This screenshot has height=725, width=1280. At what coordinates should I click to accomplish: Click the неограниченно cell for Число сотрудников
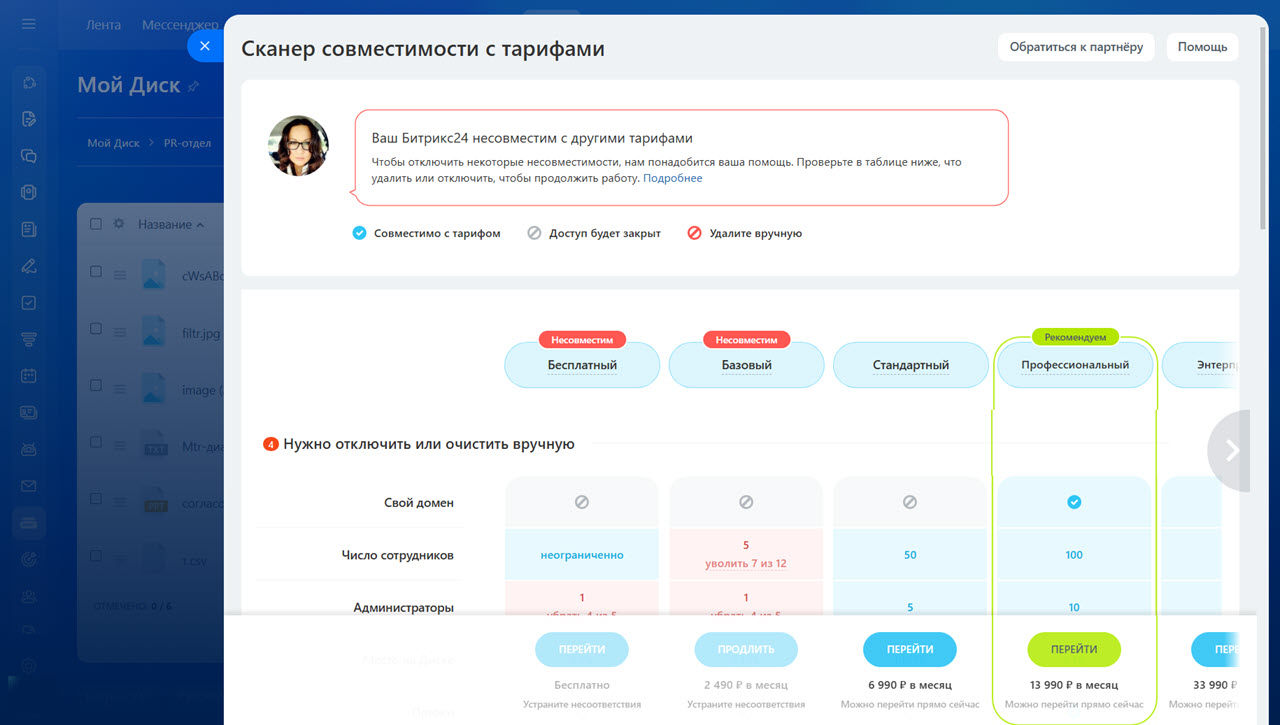coord(582,555)
